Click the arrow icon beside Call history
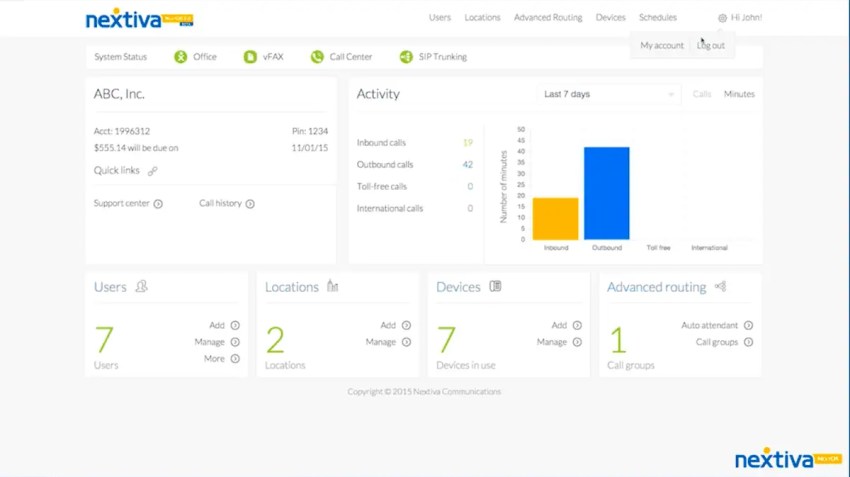The image size is (850, 477). [x=250, y=204]
